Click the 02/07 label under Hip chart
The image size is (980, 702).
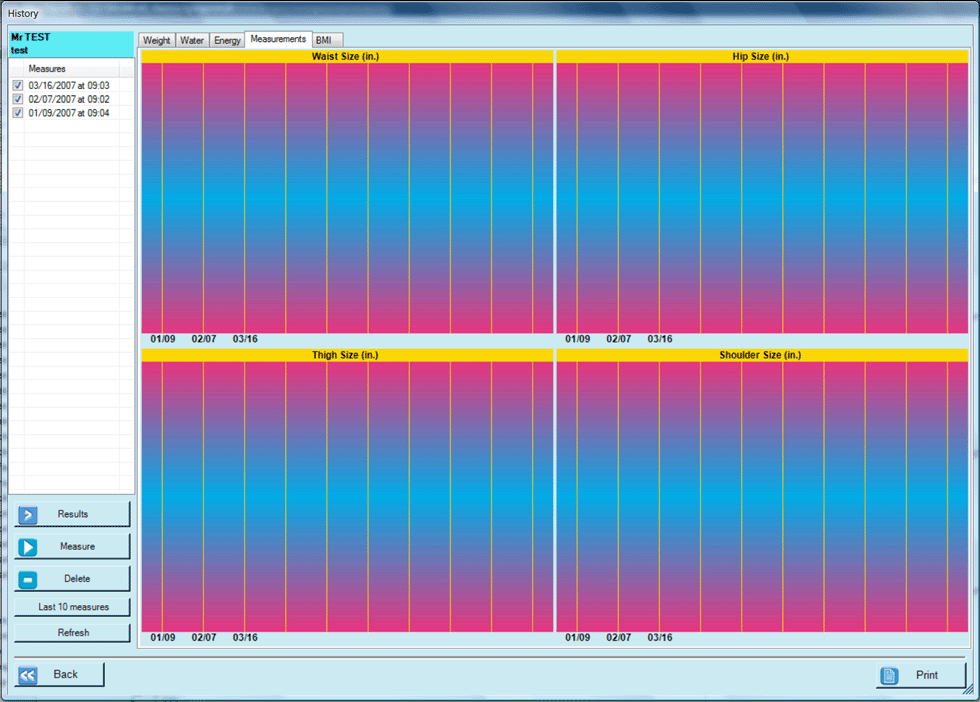point(619,339)
